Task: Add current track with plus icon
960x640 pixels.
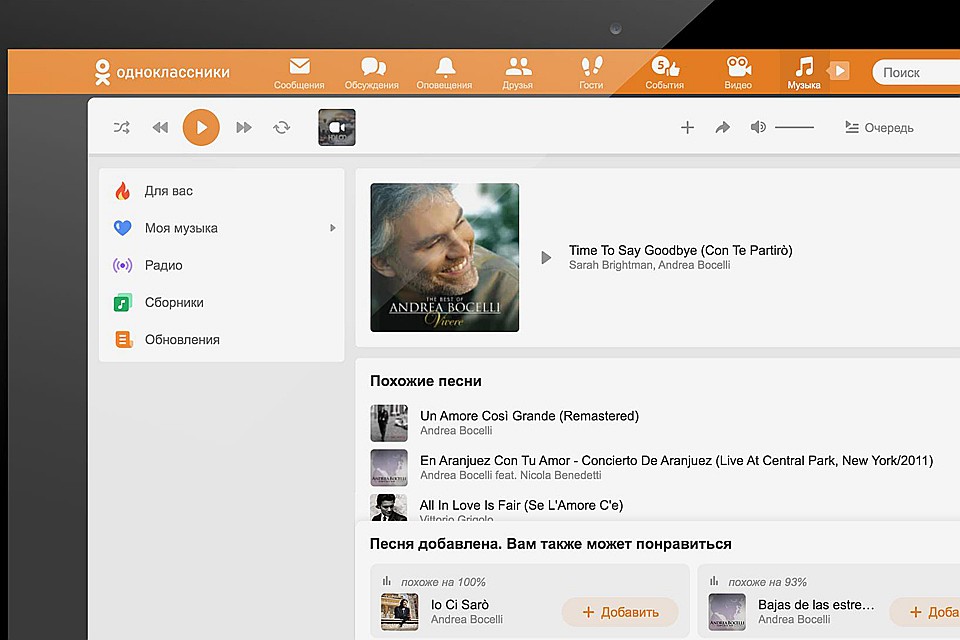Action: (688, 127)
